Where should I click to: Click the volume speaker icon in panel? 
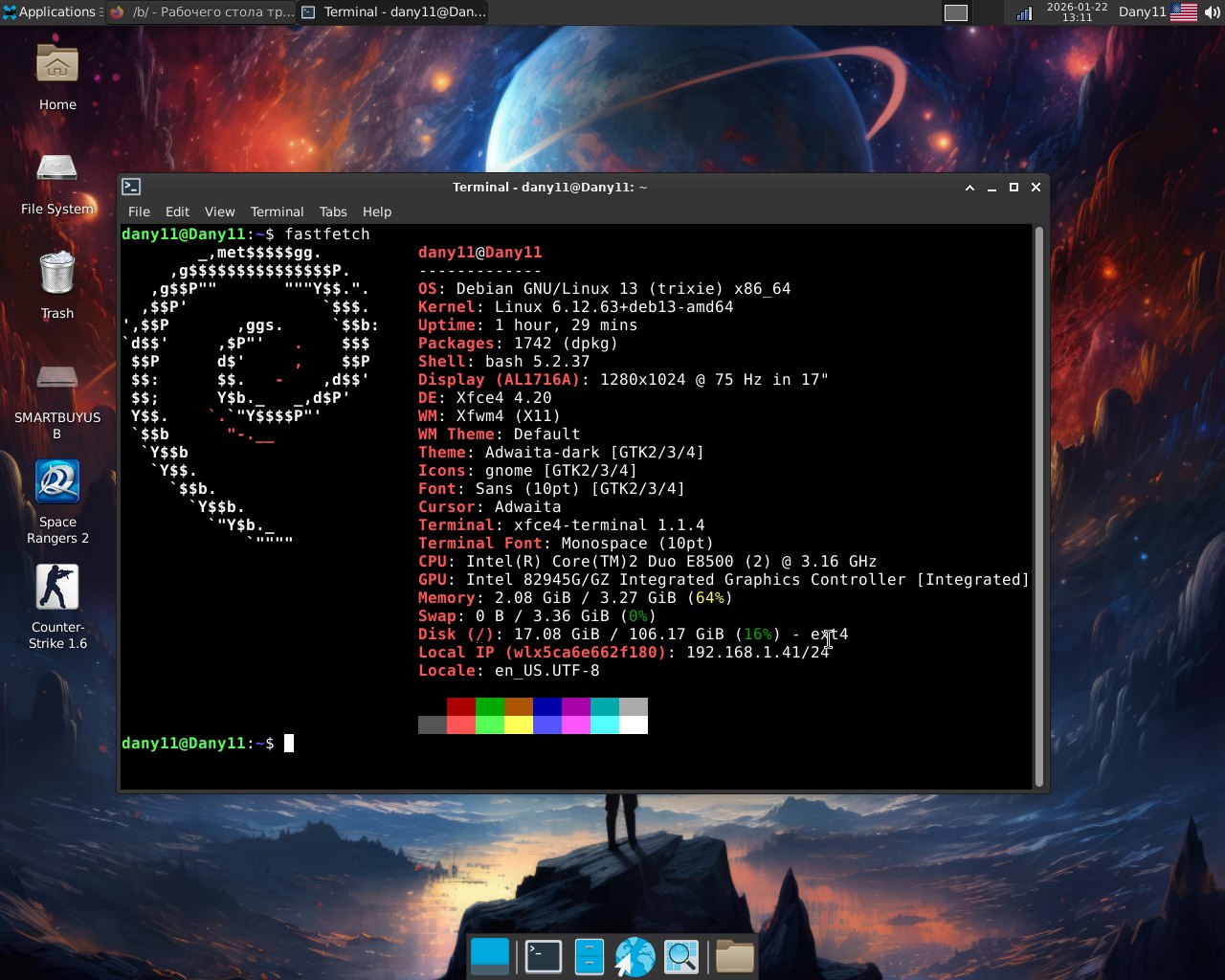coord(1213,12)
